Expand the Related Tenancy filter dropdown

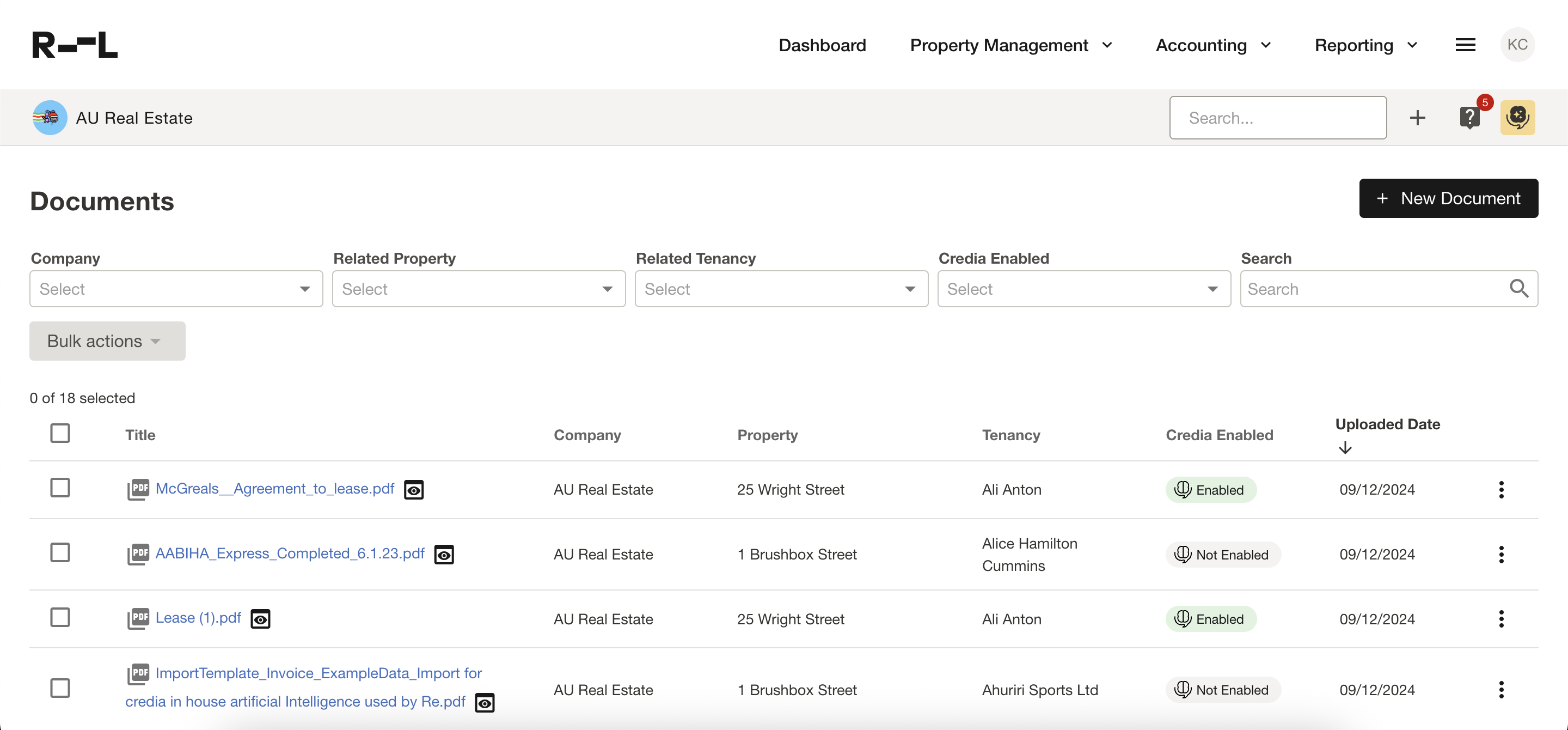[x=781, y=289]
